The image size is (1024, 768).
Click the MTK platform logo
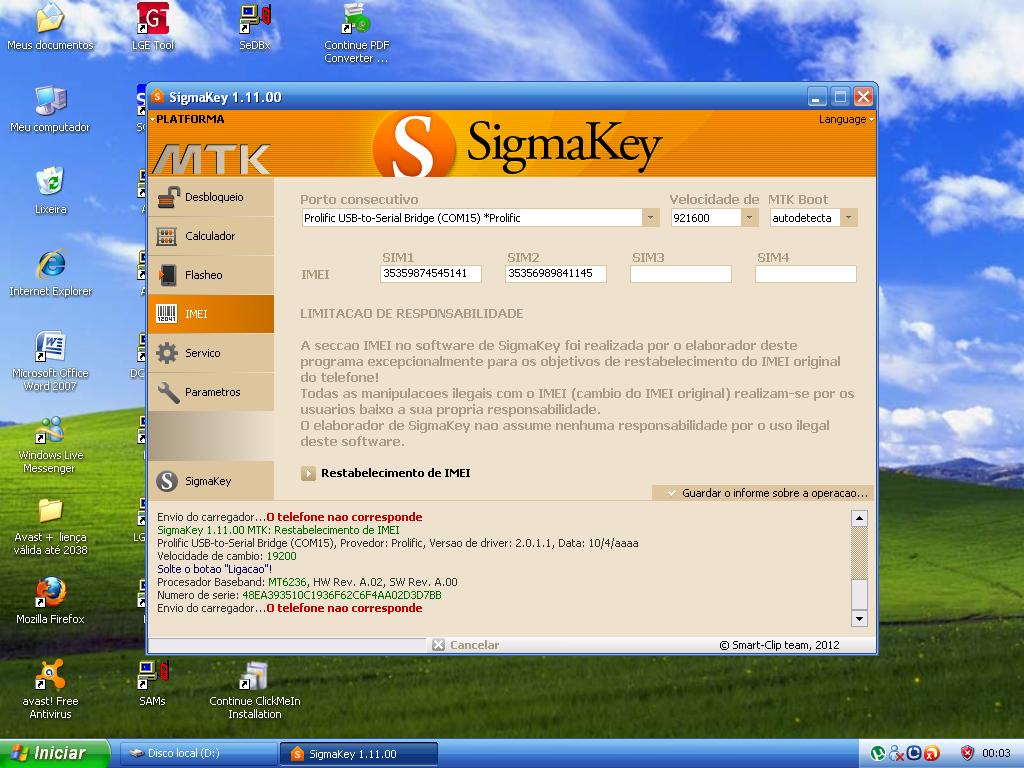click(210, 158)
